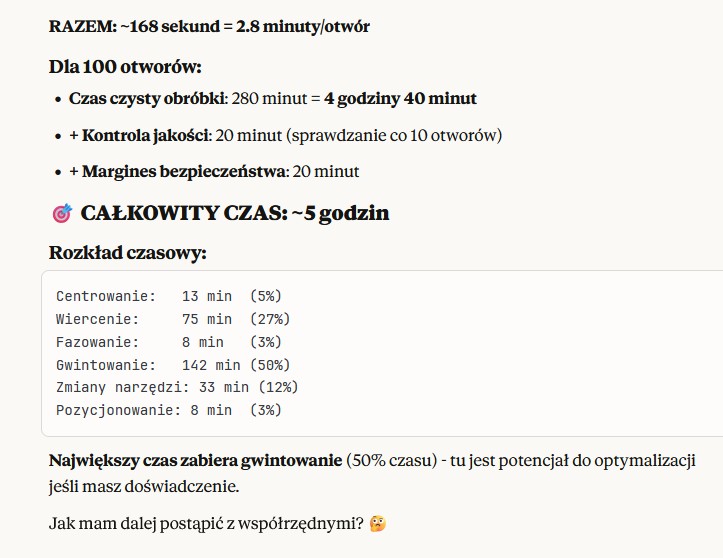Viewport: 723px width, 558px height.
Task: Click the Fazowanie 8 min code line
Action: pyautogui.click(x=169, y=342)
